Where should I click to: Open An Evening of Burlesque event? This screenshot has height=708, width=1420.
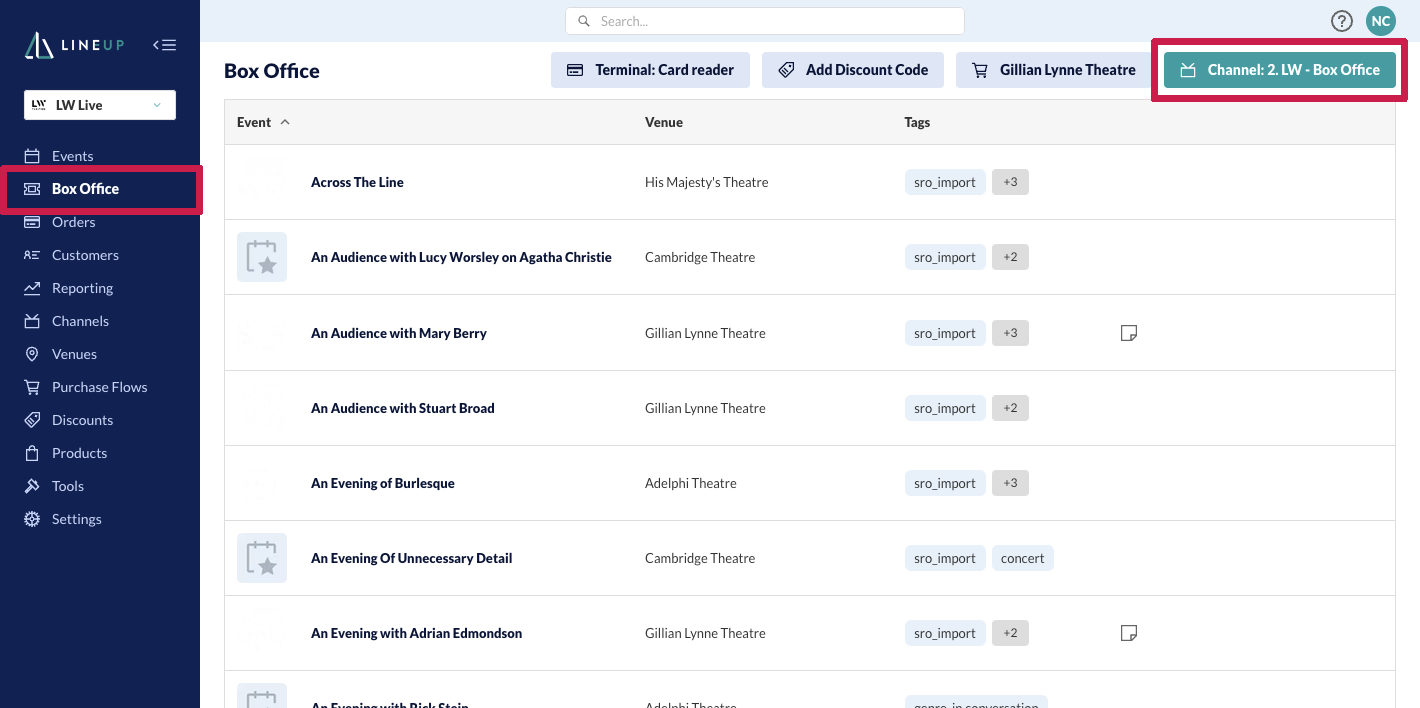tap(383, 483)
